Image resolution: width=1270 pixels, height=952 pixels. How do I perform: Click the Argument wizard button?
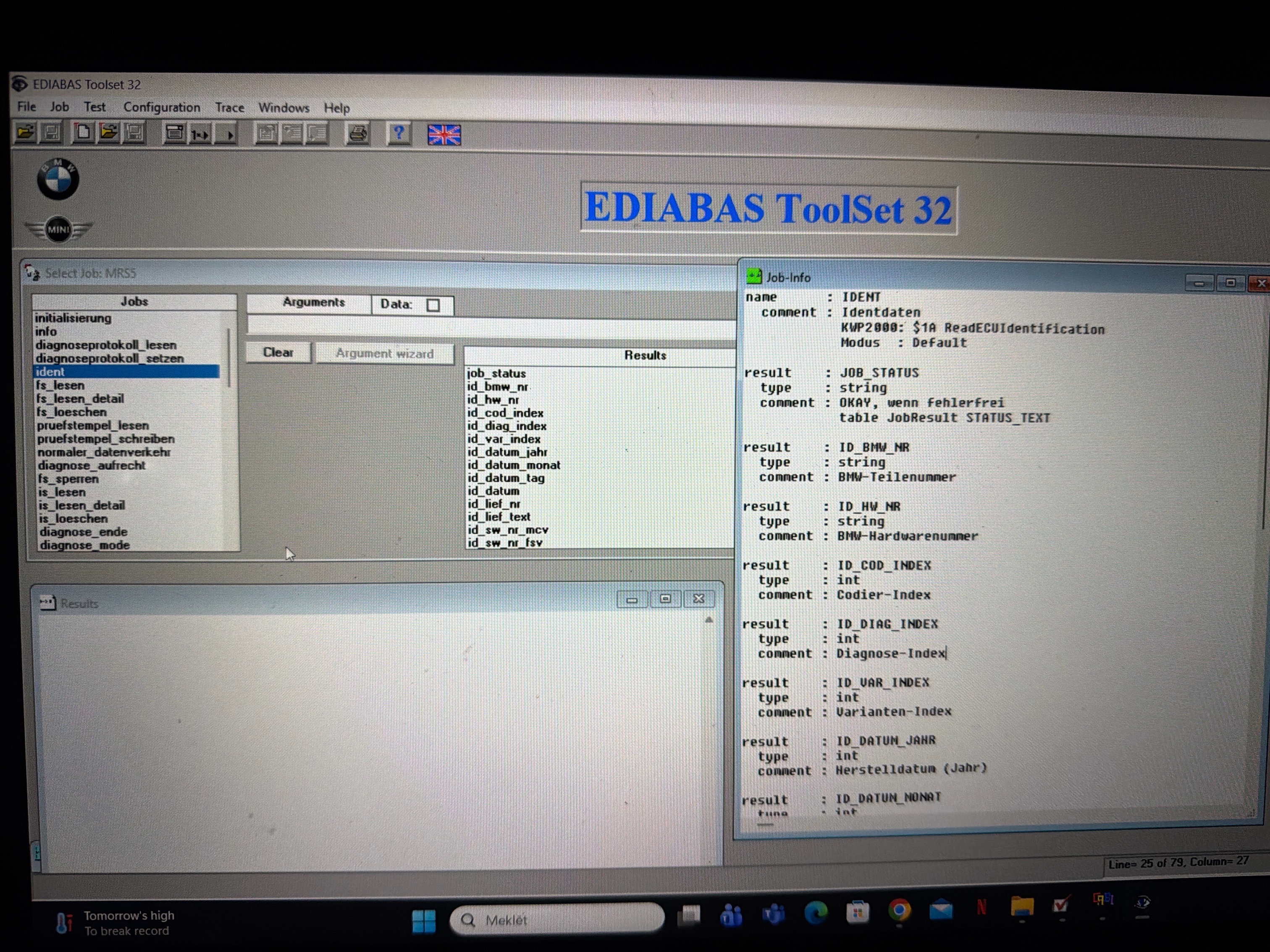(x=384, y=353)
